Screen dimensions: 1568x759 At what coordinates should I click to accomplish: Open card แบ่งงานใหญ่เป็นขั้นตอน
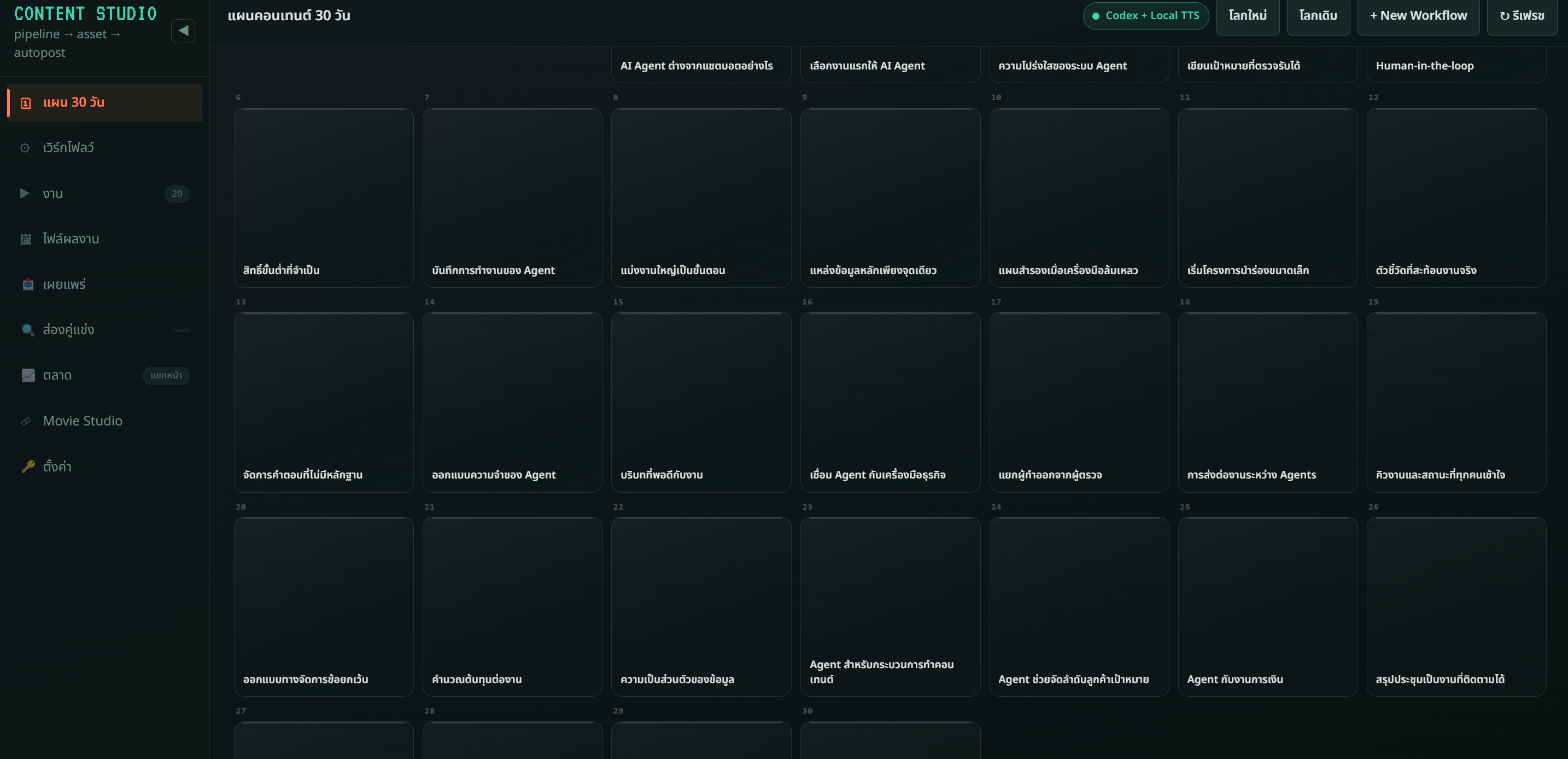click(700, 198)
